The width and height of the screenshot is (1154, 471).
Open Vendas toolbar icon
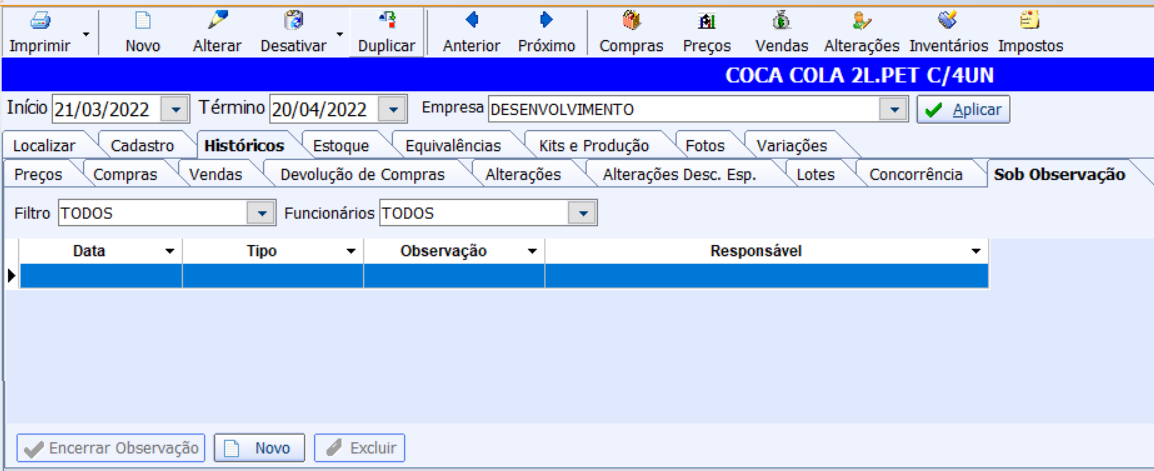point(782,20)
